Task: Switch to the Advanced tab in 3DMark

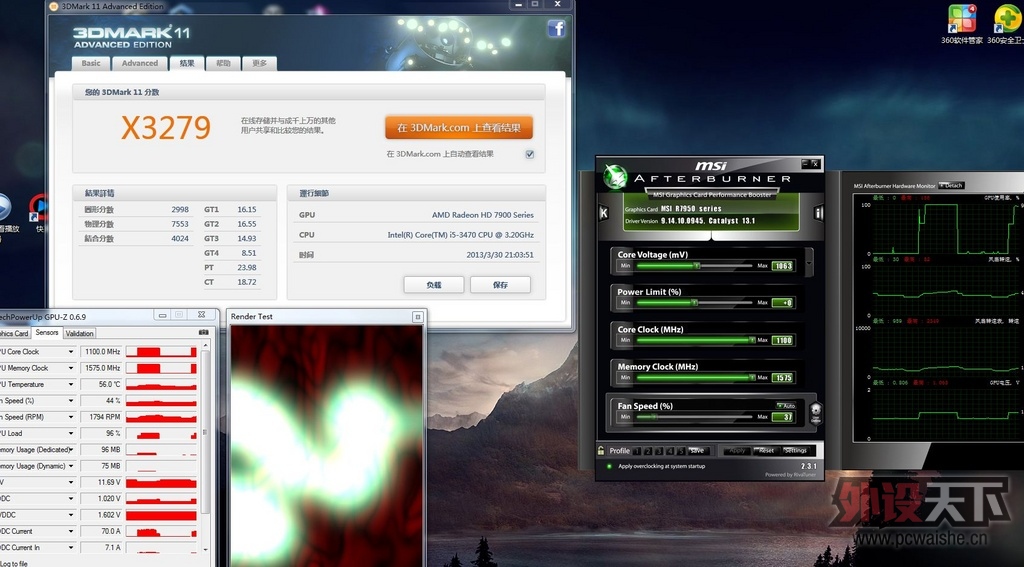Action: click(x=140, y=63)
